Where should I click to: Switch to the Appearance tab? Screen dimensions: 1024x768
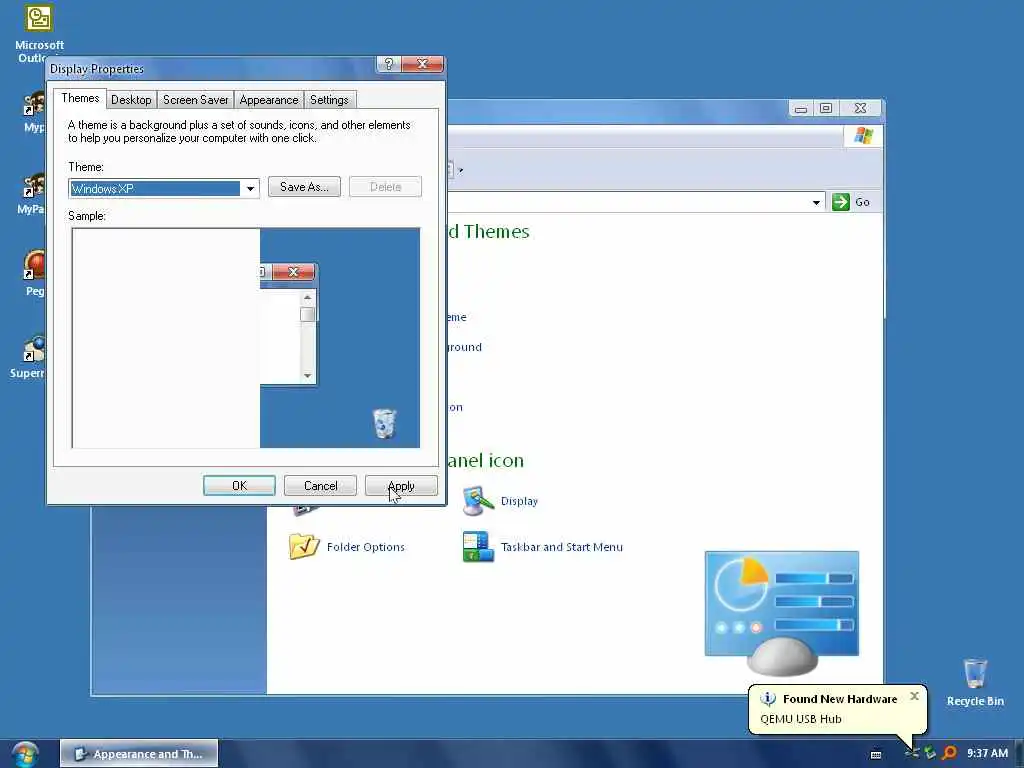[x=268, y=100]
